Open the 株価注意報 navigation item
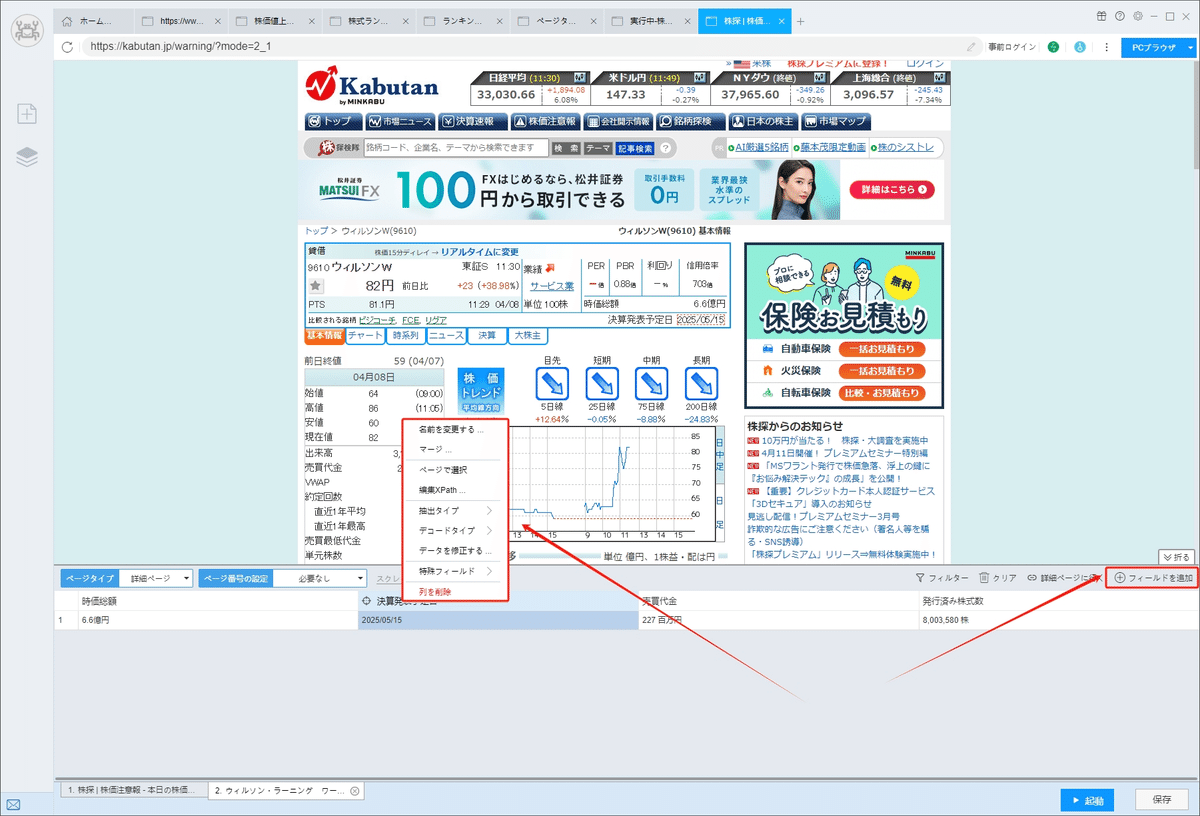The width and height of the screenshot is (1200, 816). point(545,121)
